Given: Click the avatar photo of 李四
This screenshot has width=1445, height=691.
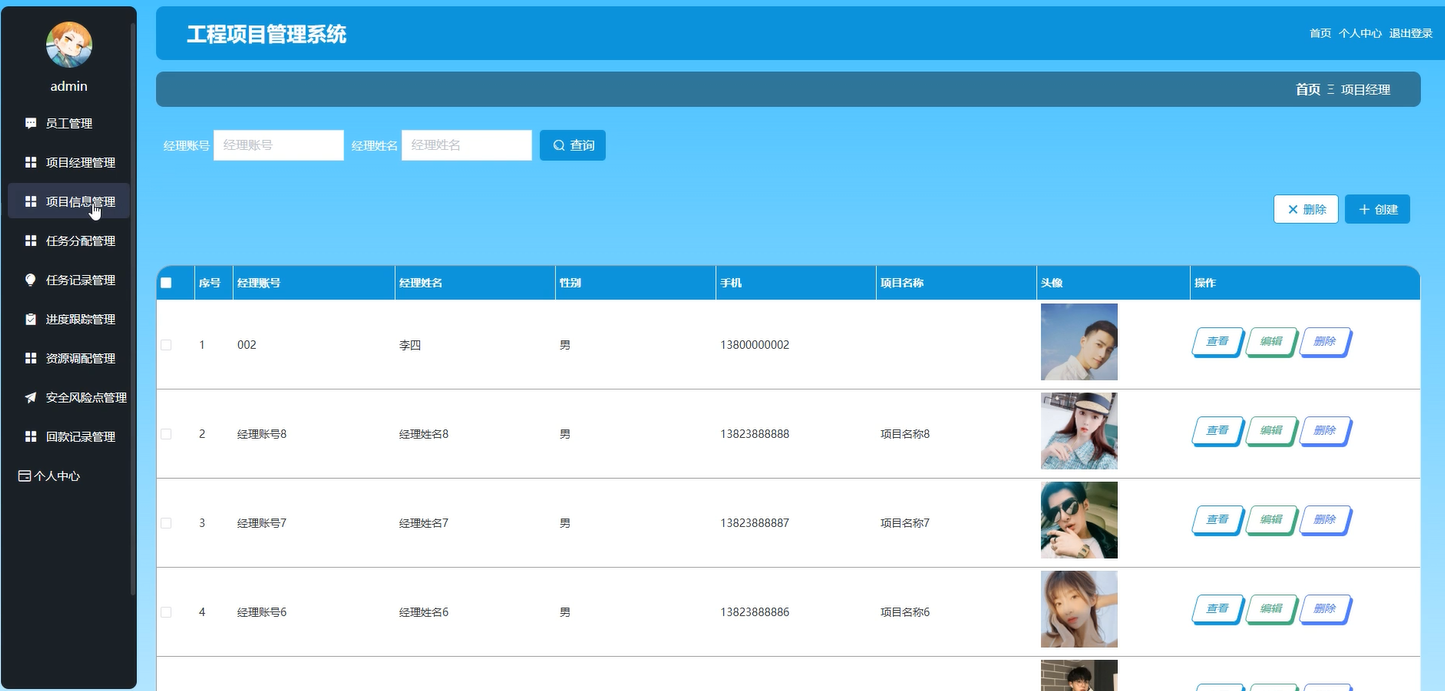Looking at the screenshot, I should click(x=1079, y=342).
